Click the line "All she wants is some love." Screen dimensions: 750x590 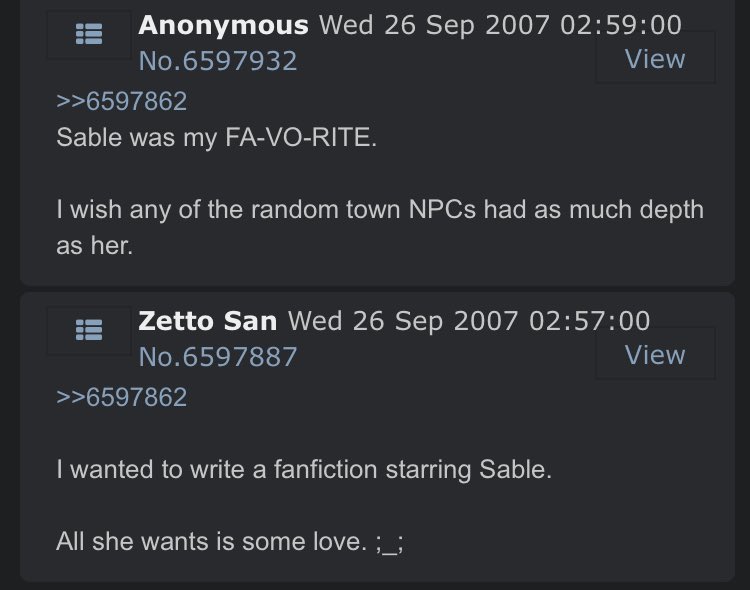point(211,541)
